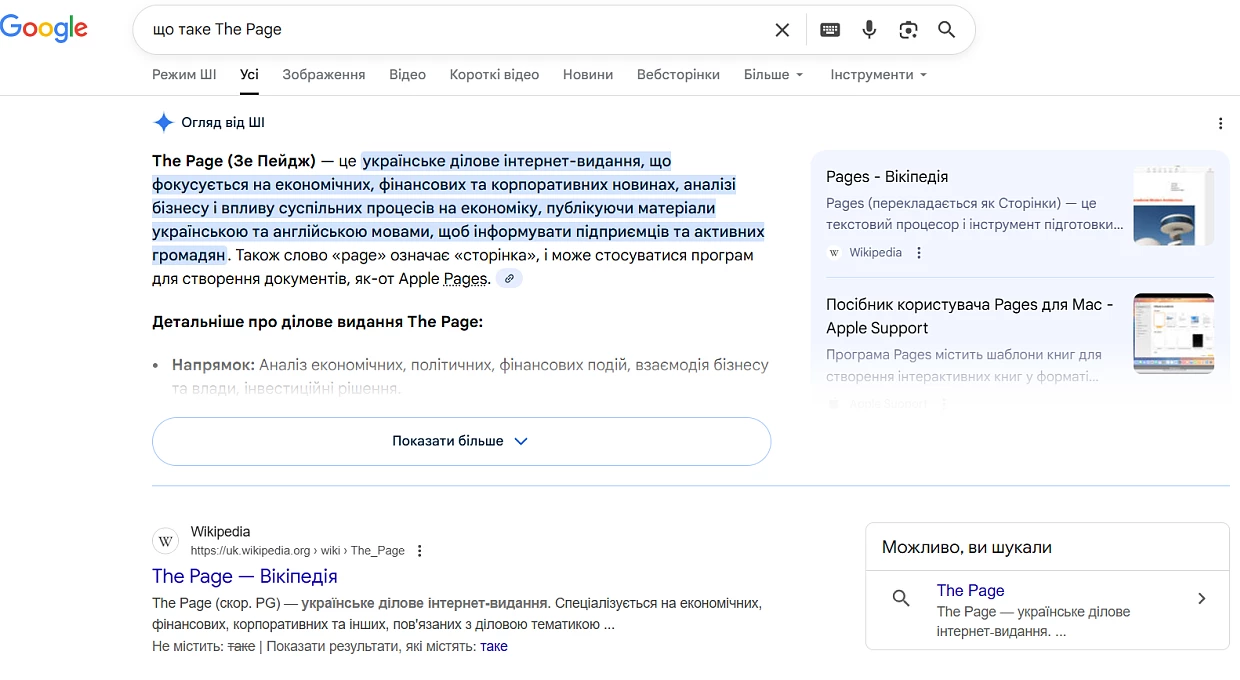This screenshot has height=680, width=1240.
Task: Click the link chip after Apple Pages
Action: pyautogui.click(x=510, y=279)
